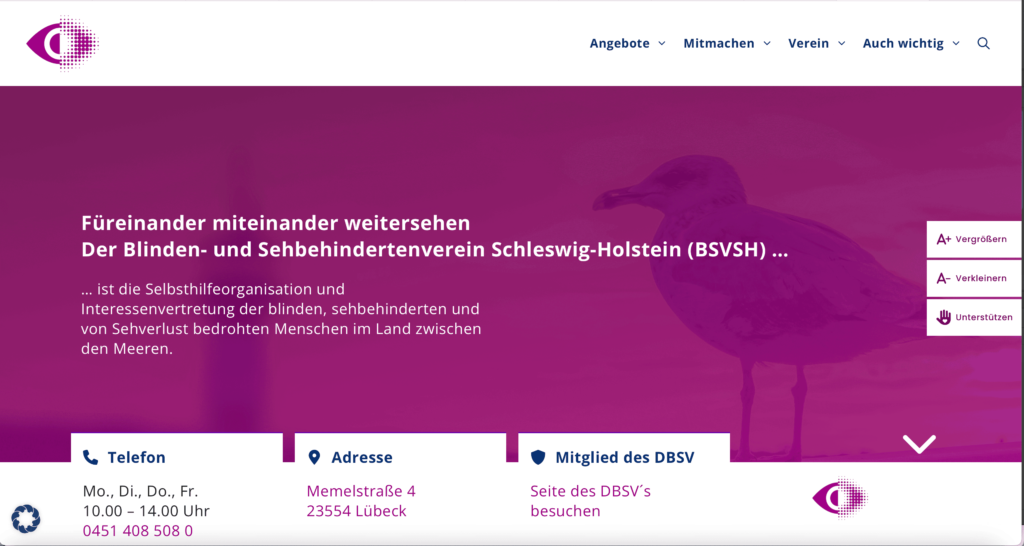The width and height of the screenshot is (1024, 546).
Task: Call the phone number 0451 408 508 0
Action: 138,531
